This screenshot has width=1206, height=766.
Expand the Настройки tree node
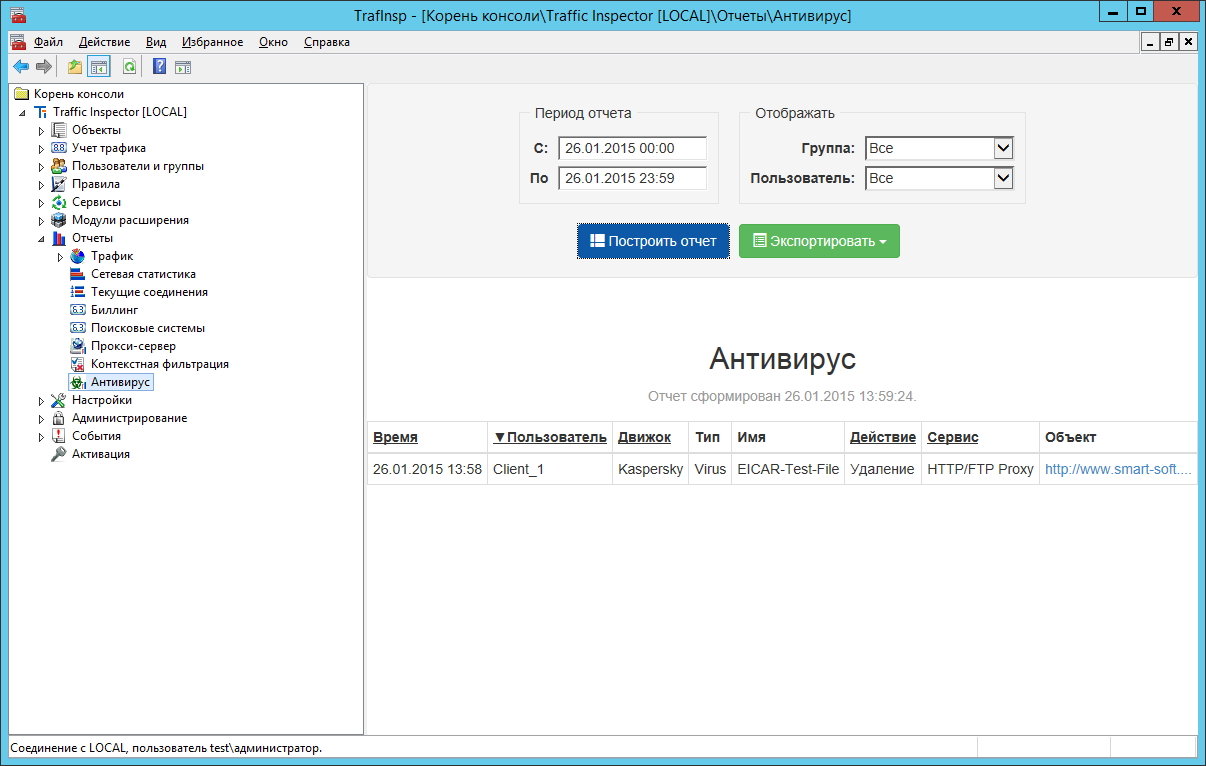tap(42, 400)
